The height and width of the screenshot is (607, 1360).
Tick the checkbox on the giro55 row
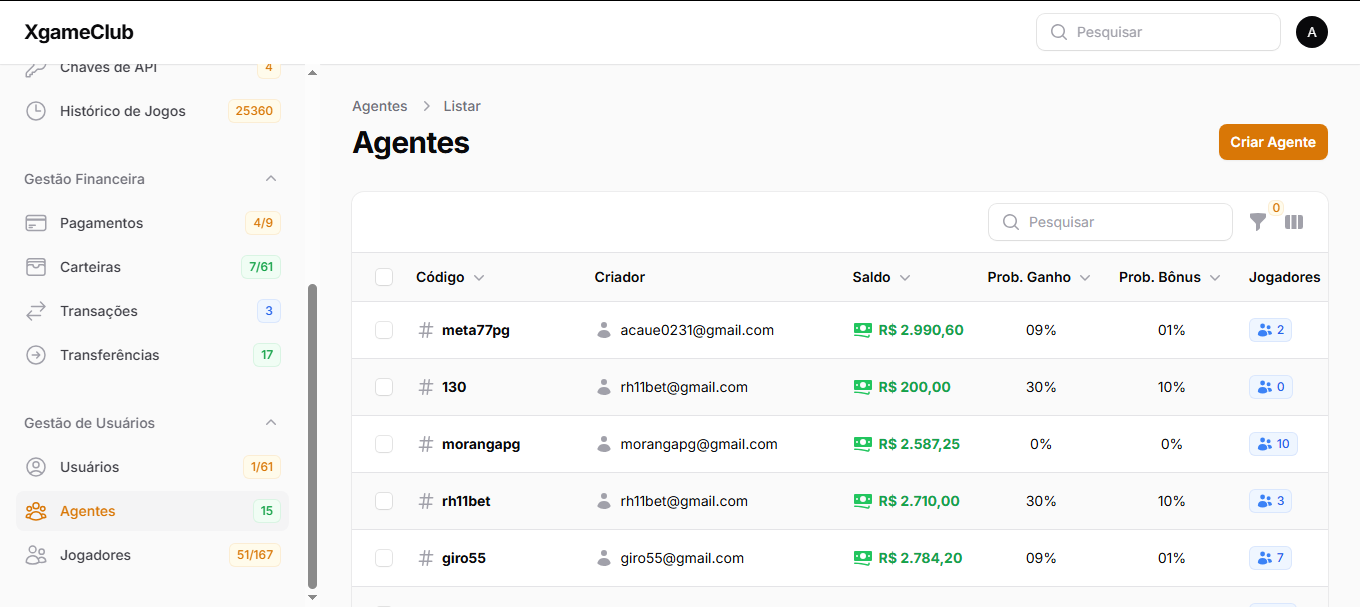(x=384, y=558)
